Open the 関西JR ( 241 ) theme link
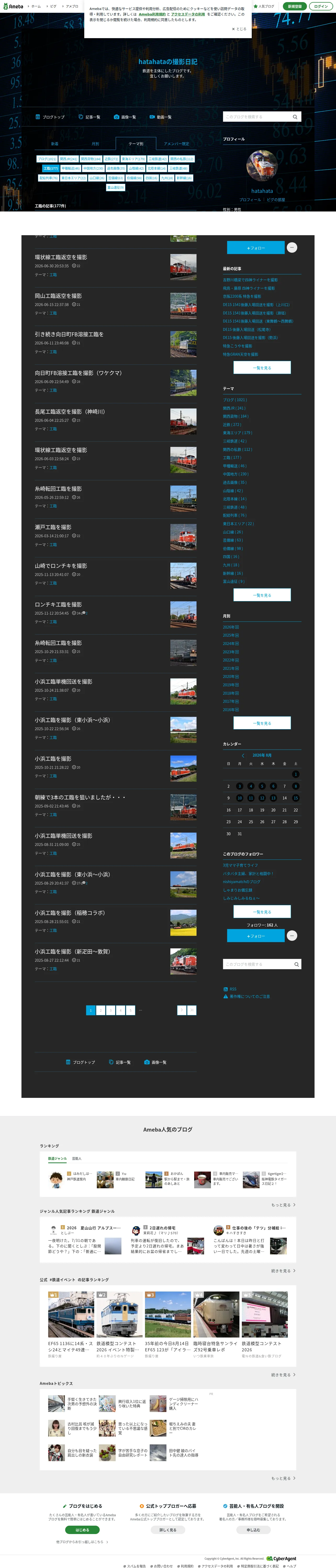Screen dimensions: 336x1568 (x=234, y=408)
